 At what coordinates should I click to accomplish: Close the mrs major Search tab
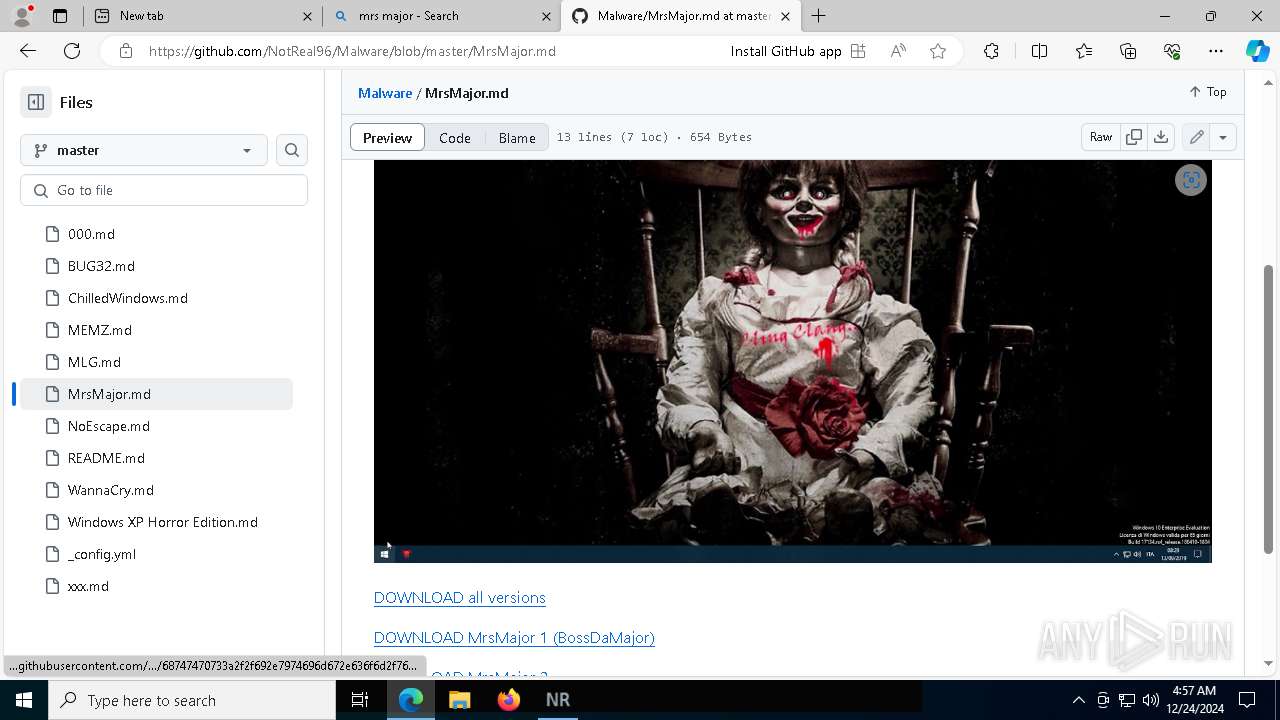point(547,16)
